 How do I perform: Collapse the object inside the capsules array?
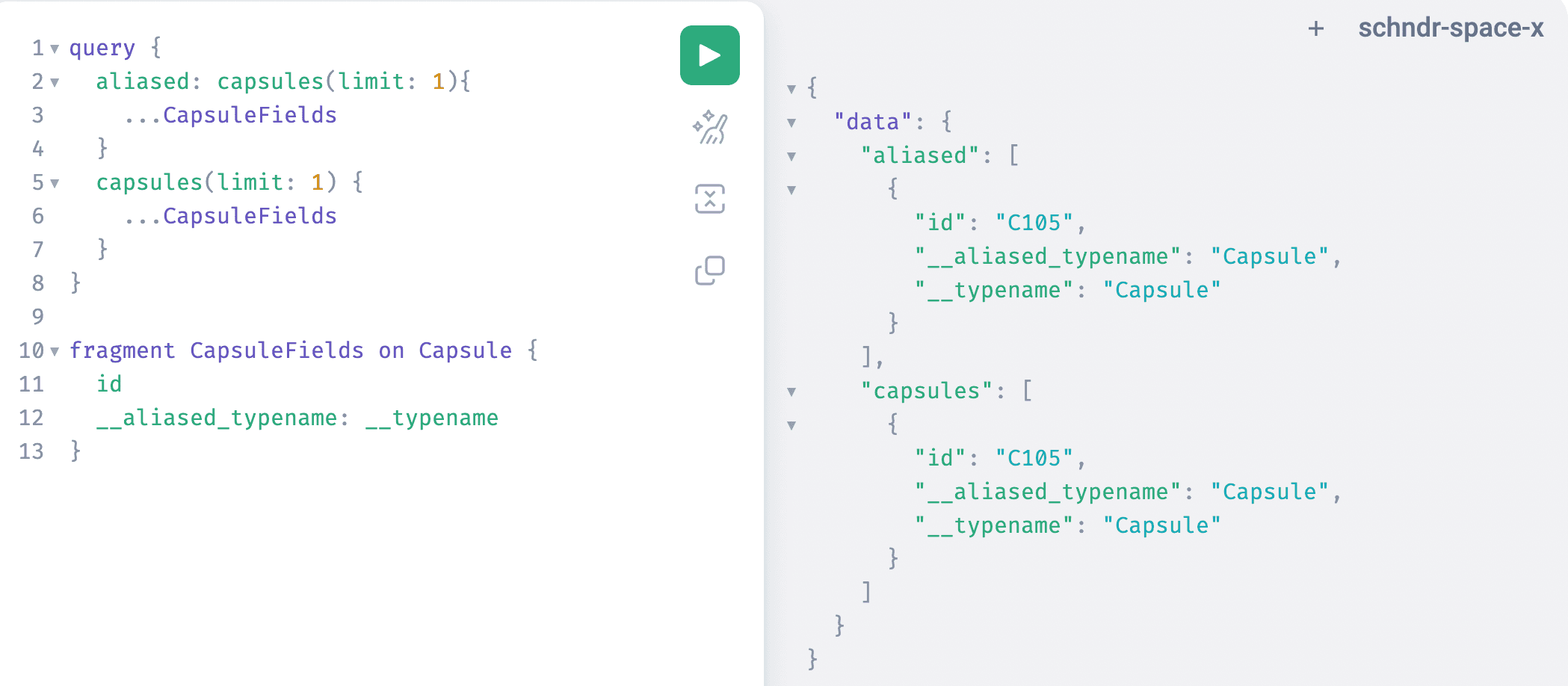click(x=791, y=425)
